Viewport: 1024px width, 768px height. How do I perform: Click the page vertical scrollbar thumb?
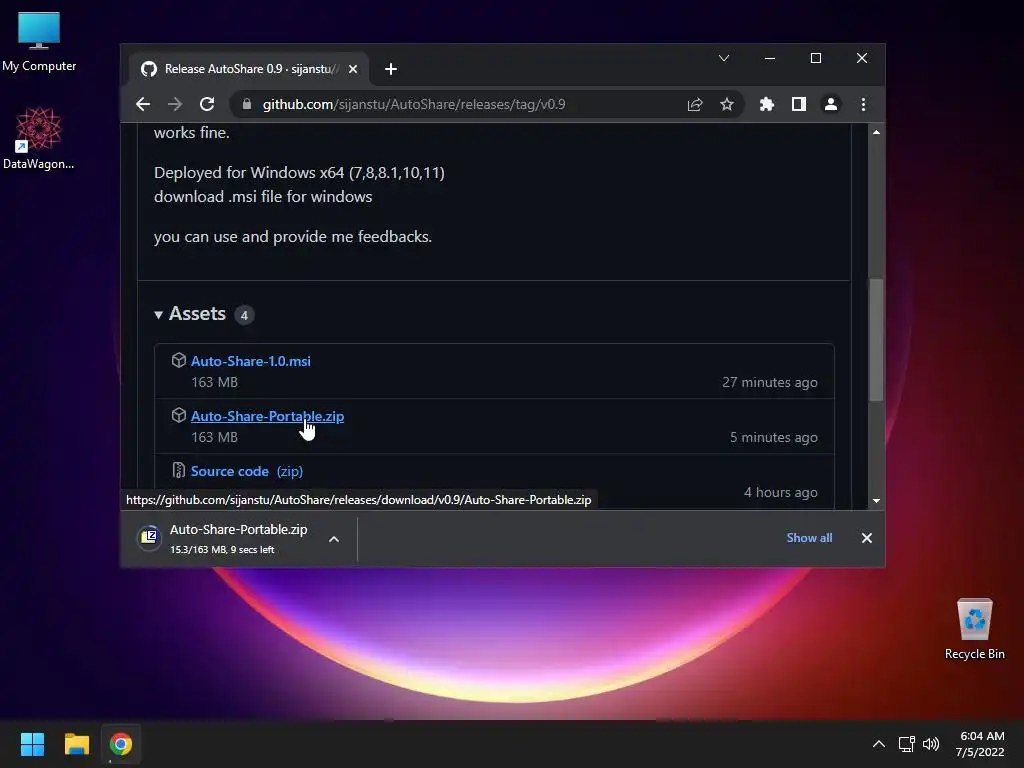[x=876, y=340]
